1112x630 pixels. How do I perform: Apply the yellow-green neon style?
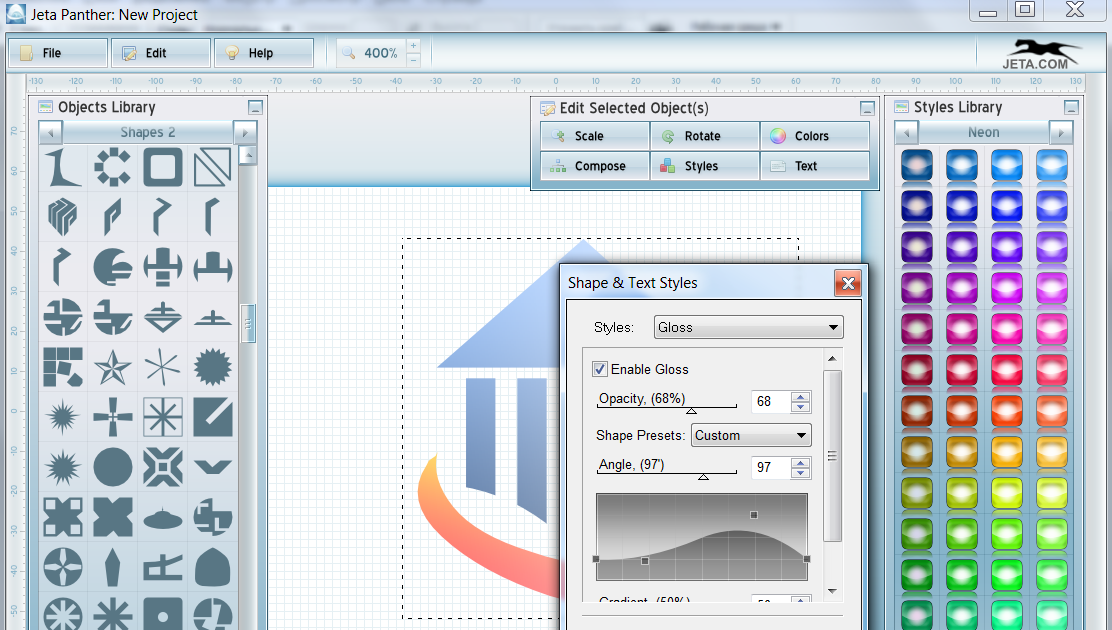1006,494
